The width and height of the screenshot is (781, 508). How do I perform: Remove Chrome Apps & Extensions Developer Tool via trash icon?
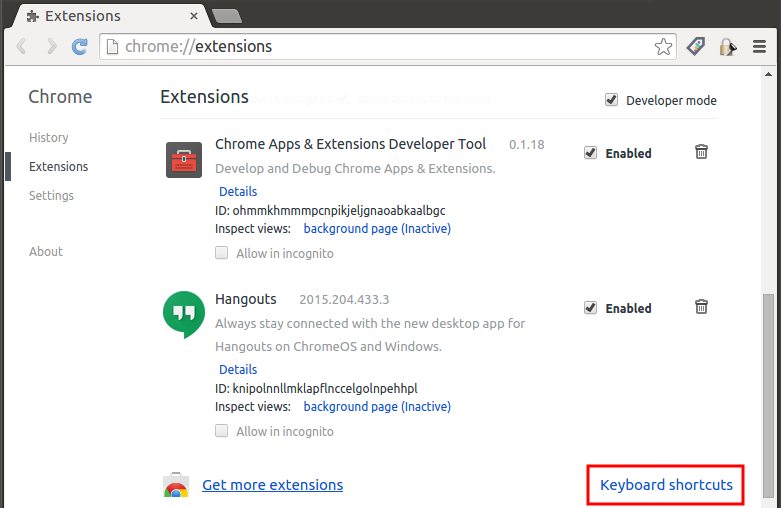click(701, 151)
